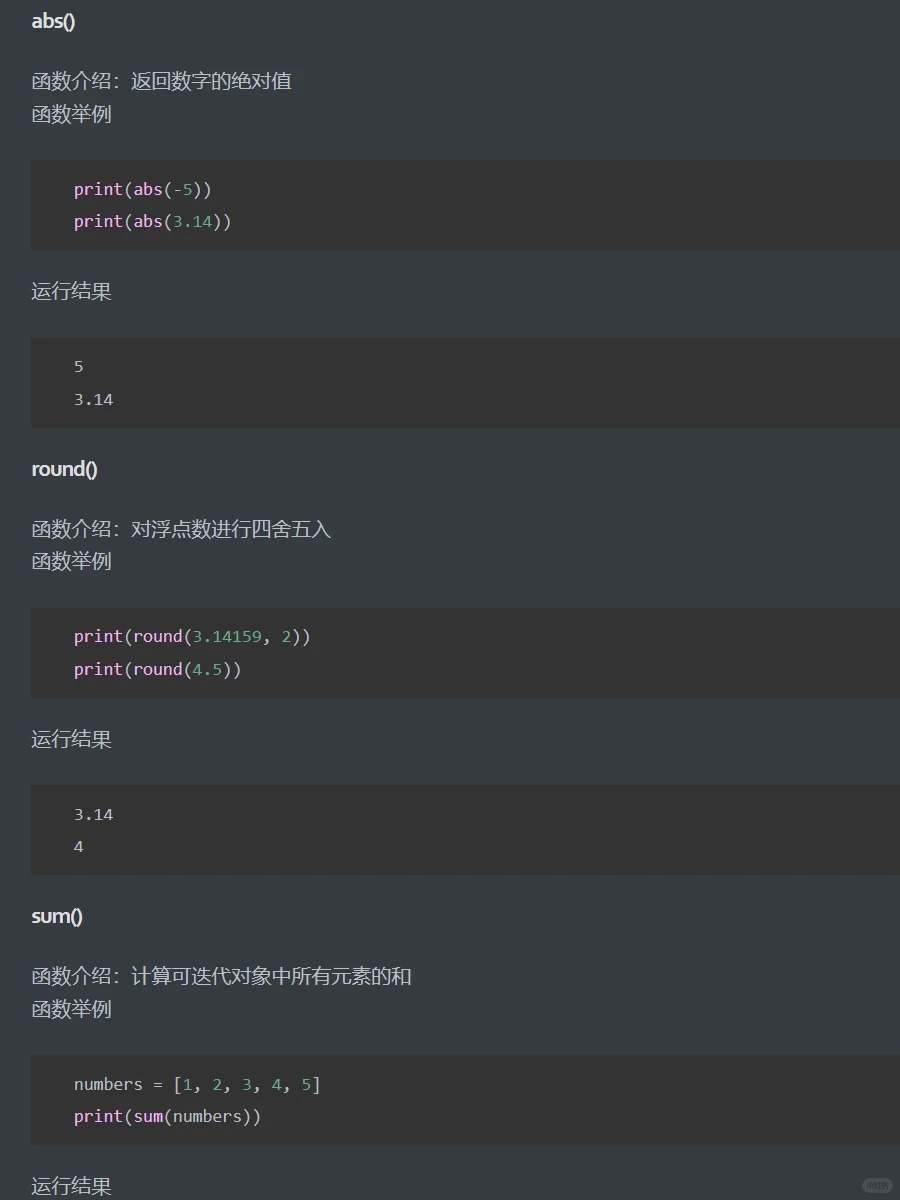The height and width of the screenshot is (1200, 900).
Task: Click the code line print(round(4.5))
Action: point(155,669)
